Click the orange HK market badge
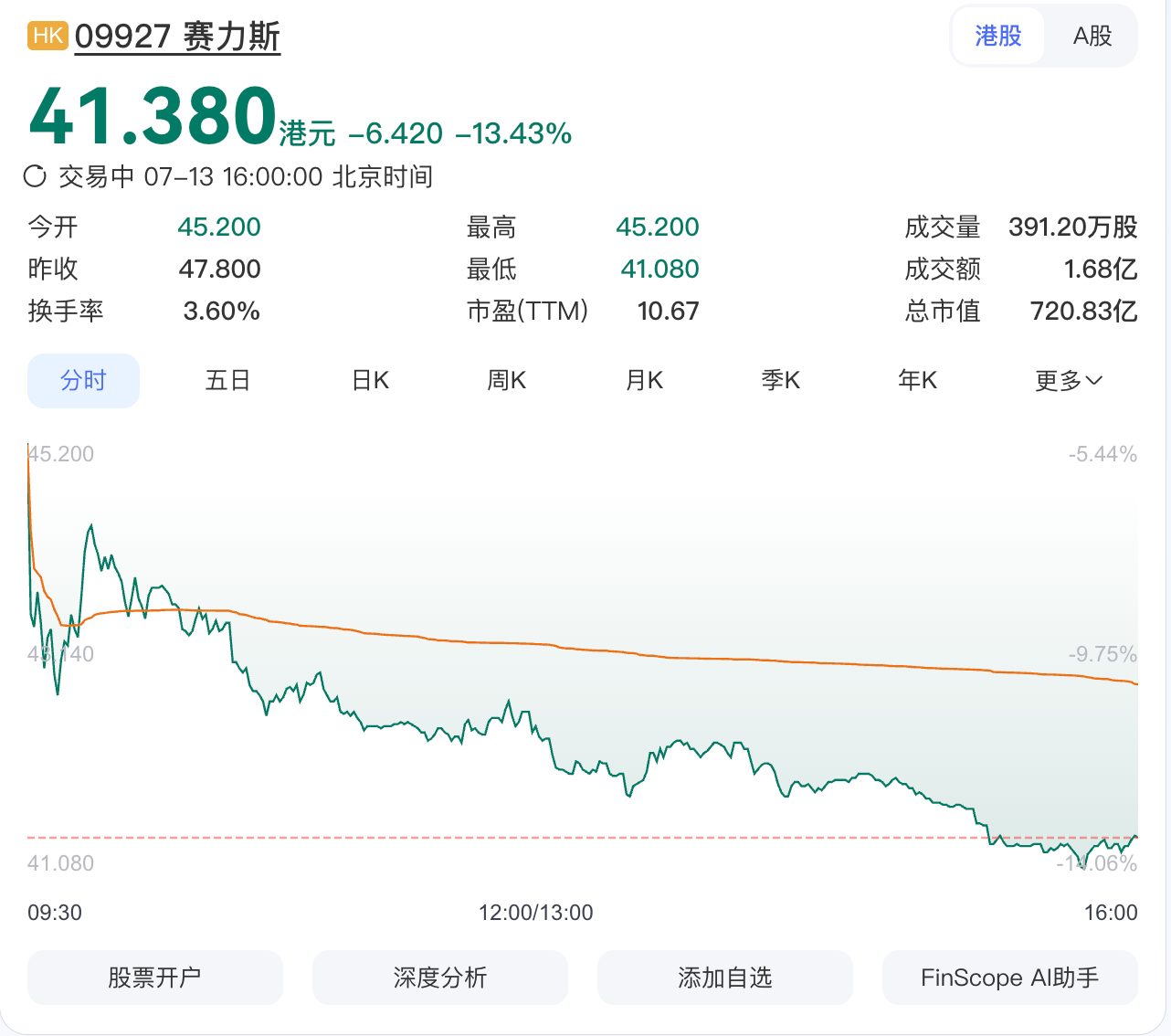 (48, 36)
